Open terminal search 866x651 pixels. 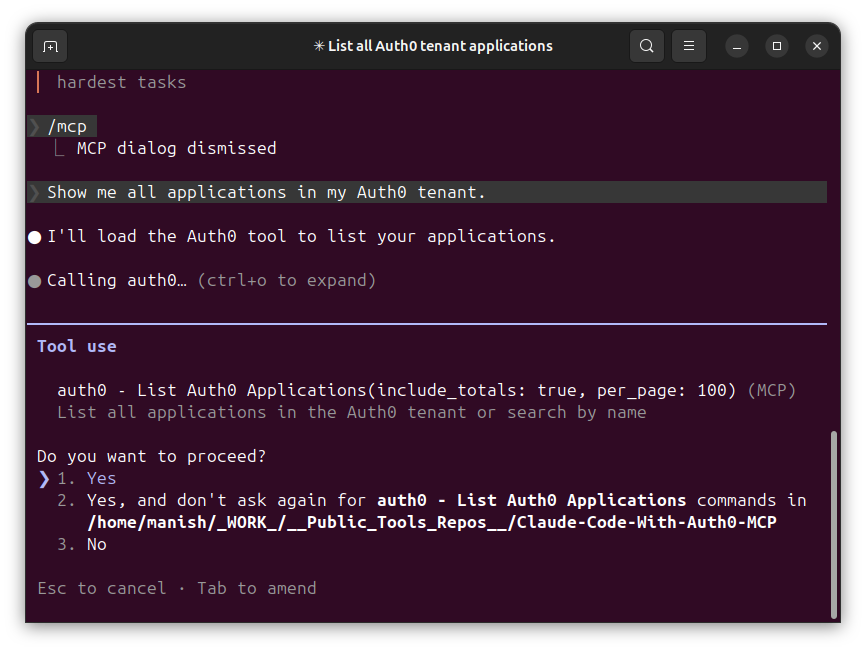click(647, 46)
